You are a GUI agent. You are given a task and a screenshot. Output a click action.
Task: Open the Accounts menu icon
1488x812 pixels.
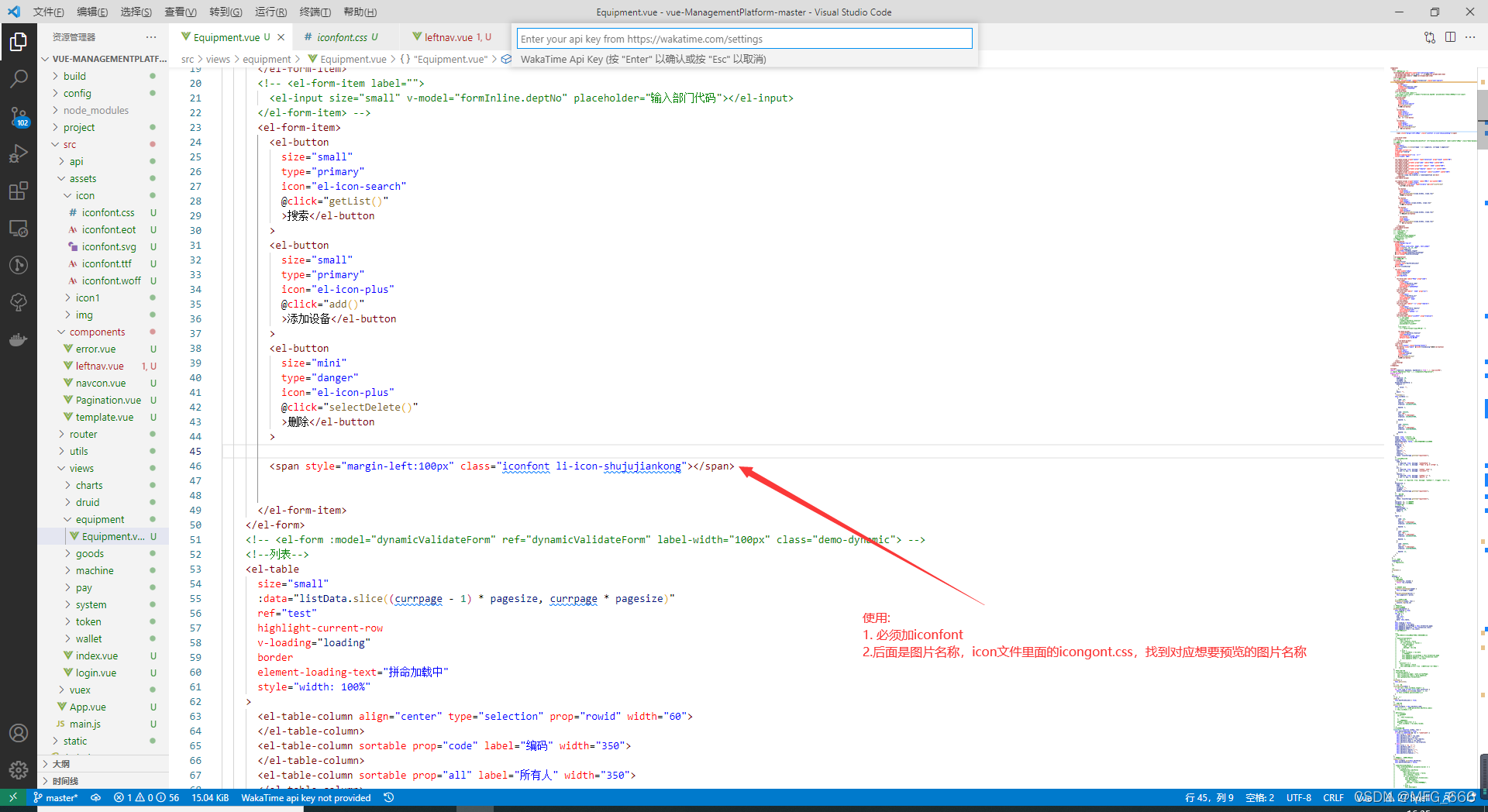click(19, 733)
